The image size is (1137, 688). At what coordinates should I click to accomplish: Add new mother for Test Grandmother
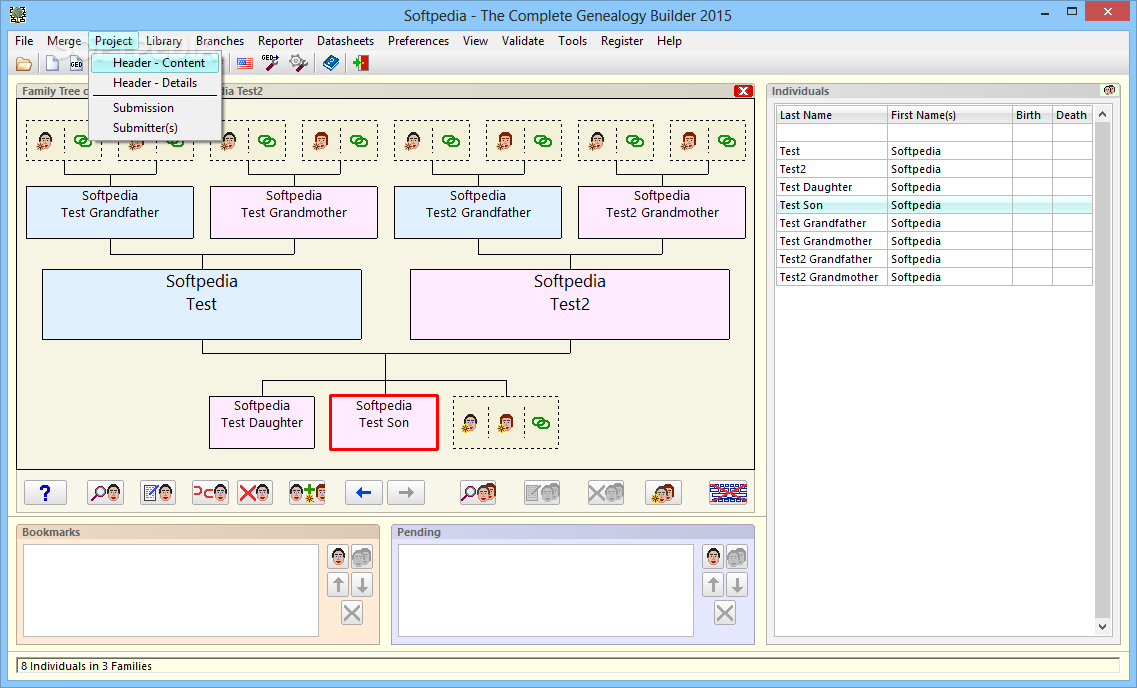(321, 141)
